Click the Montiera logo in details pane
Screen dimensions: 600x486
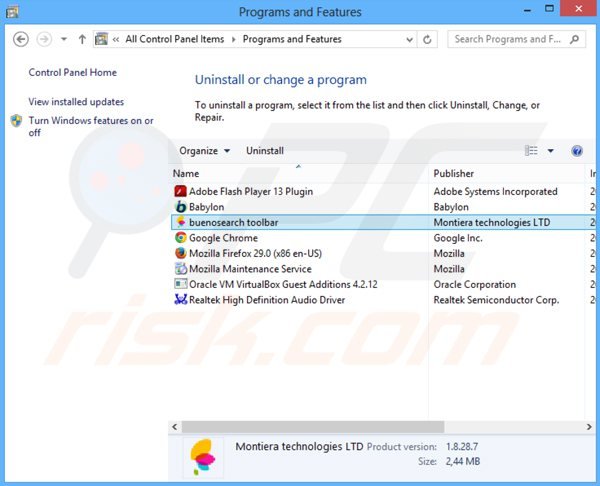[x=203, y=457]
